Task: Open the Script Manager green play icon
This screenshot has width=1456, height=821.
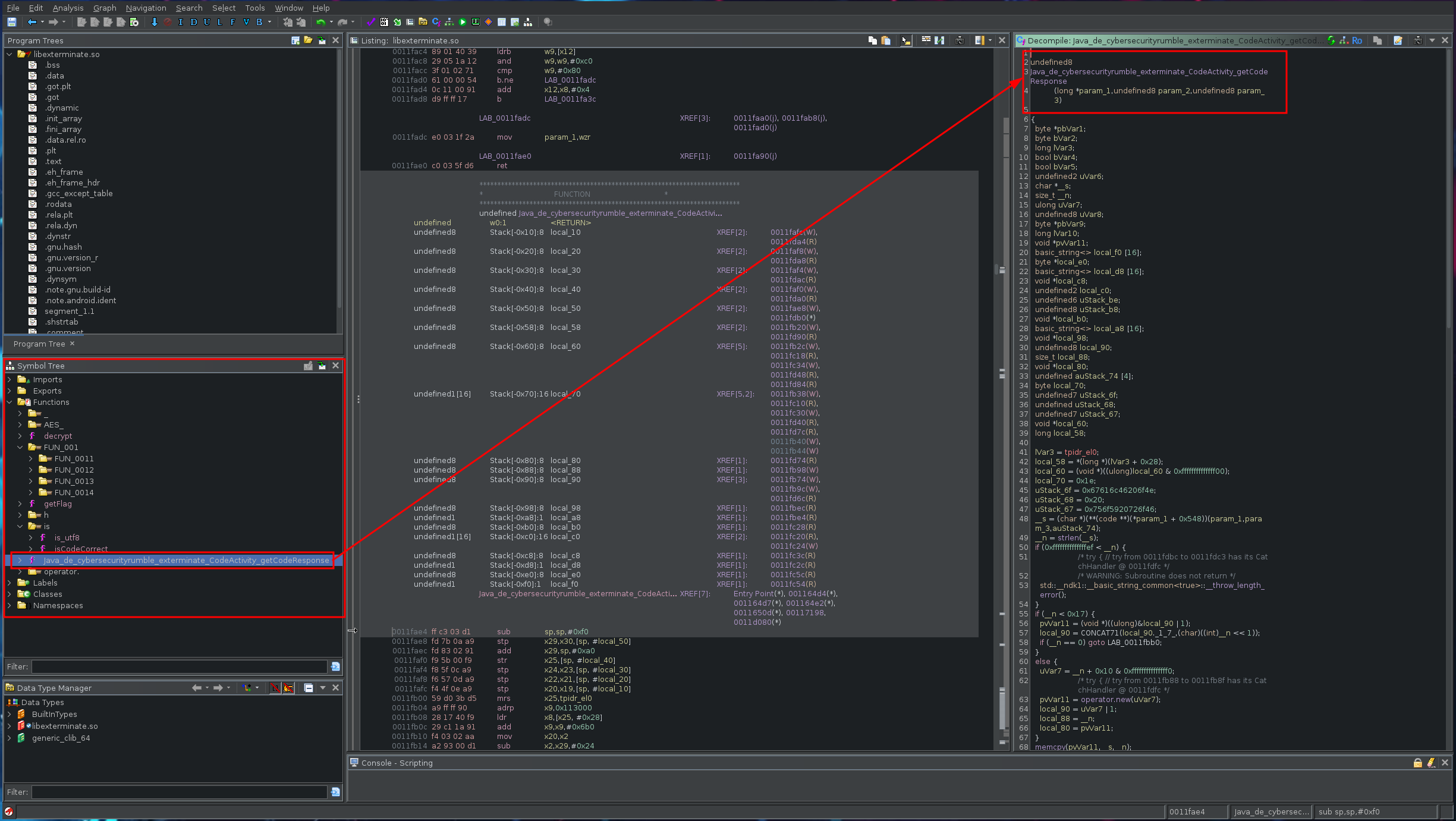Action: (x=463, y=22)
